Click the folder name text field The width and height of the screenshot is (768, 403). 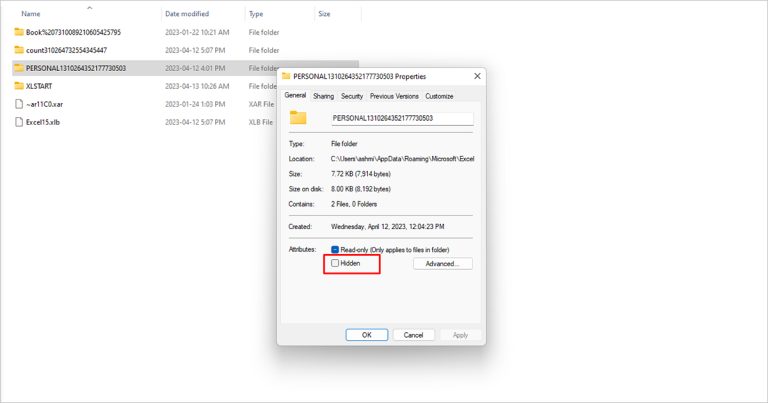[x=401, y=118]
